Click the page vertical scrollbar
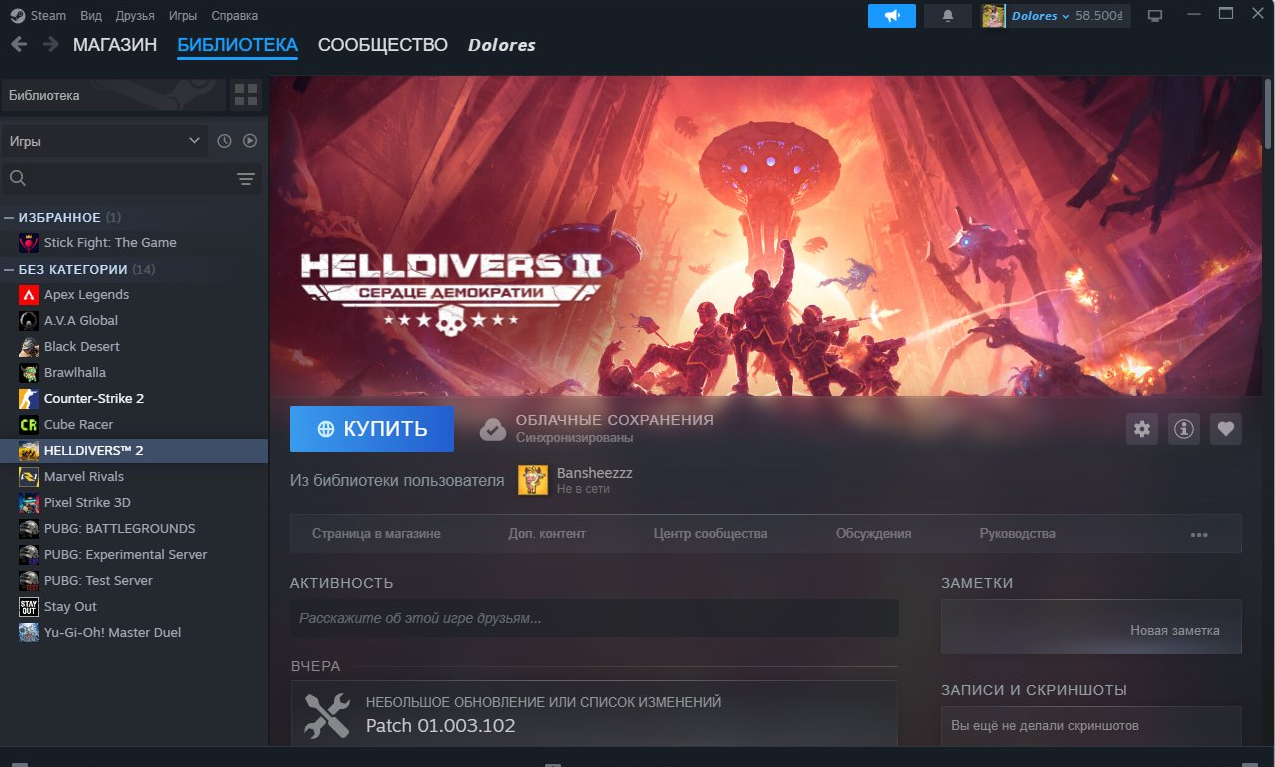This screenshot has height=767, width=1275. 1269,112
